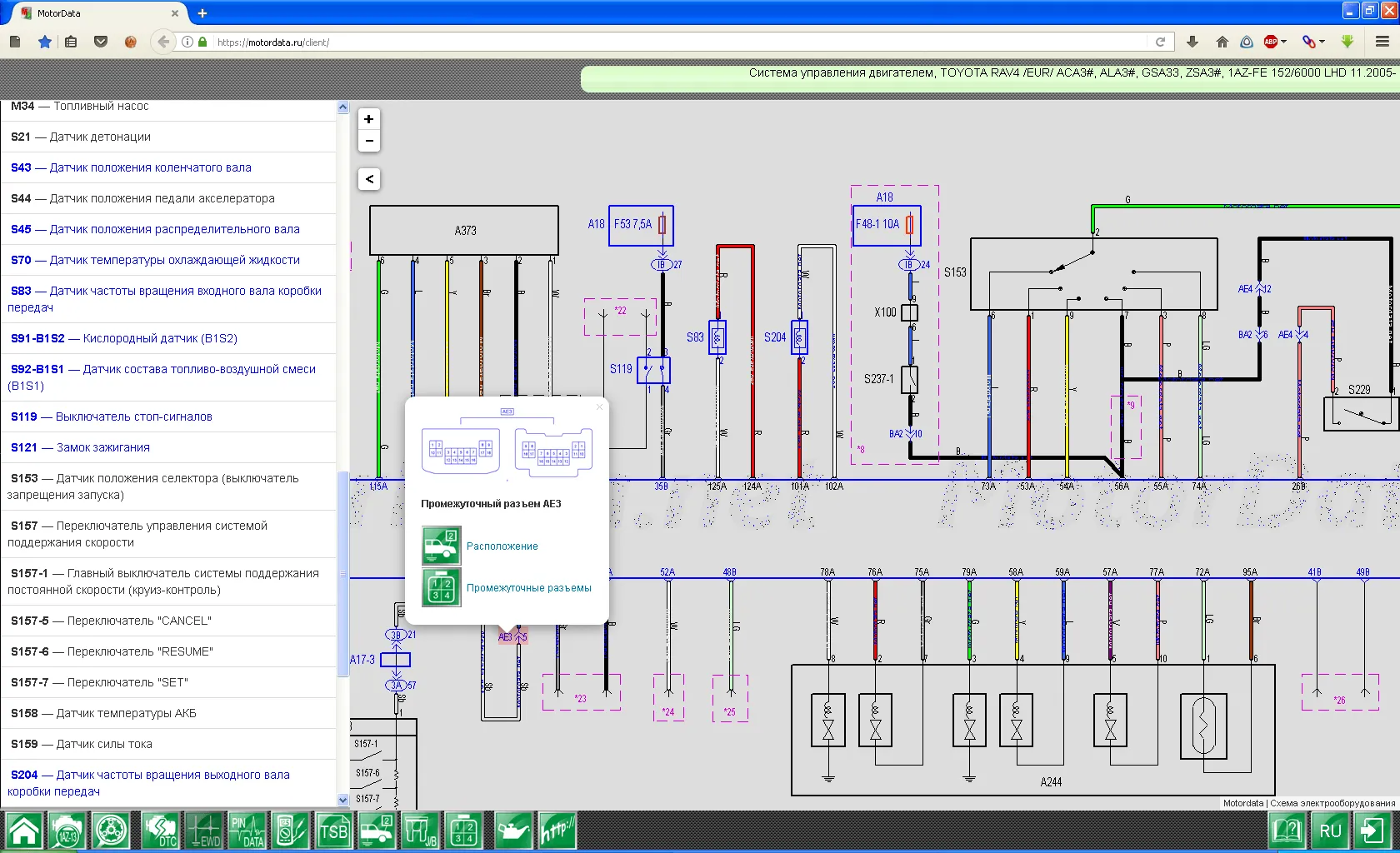Click the browser downloads arrow icon
The width and height of the screenshot is (1400, 853).
click(1192, 42)
